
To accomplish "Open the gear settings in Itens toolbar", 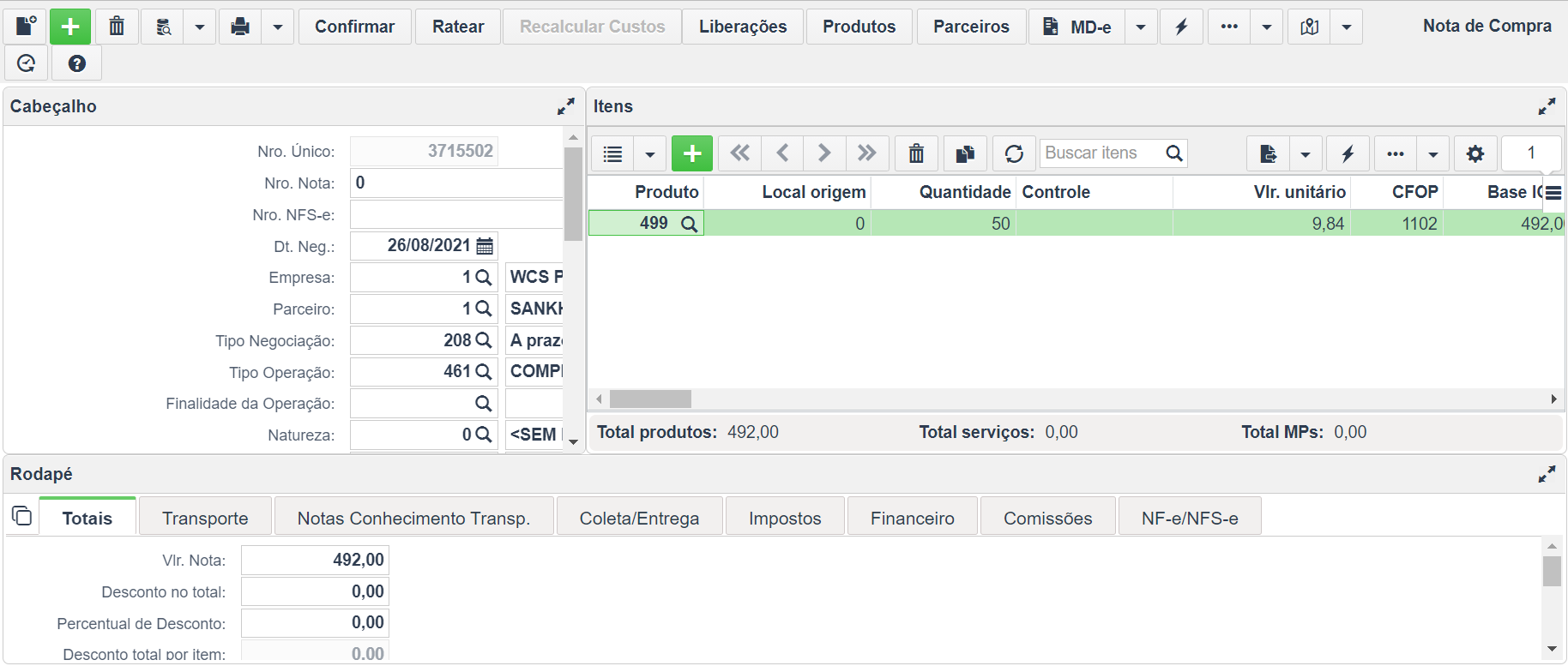I will coord(1475,153).
